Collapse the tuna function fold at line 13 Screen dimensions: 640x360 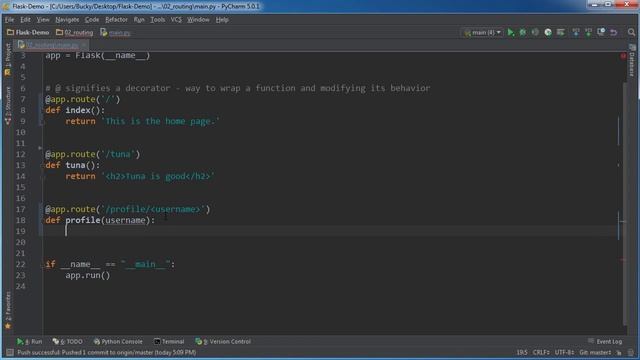click(41, 165)
